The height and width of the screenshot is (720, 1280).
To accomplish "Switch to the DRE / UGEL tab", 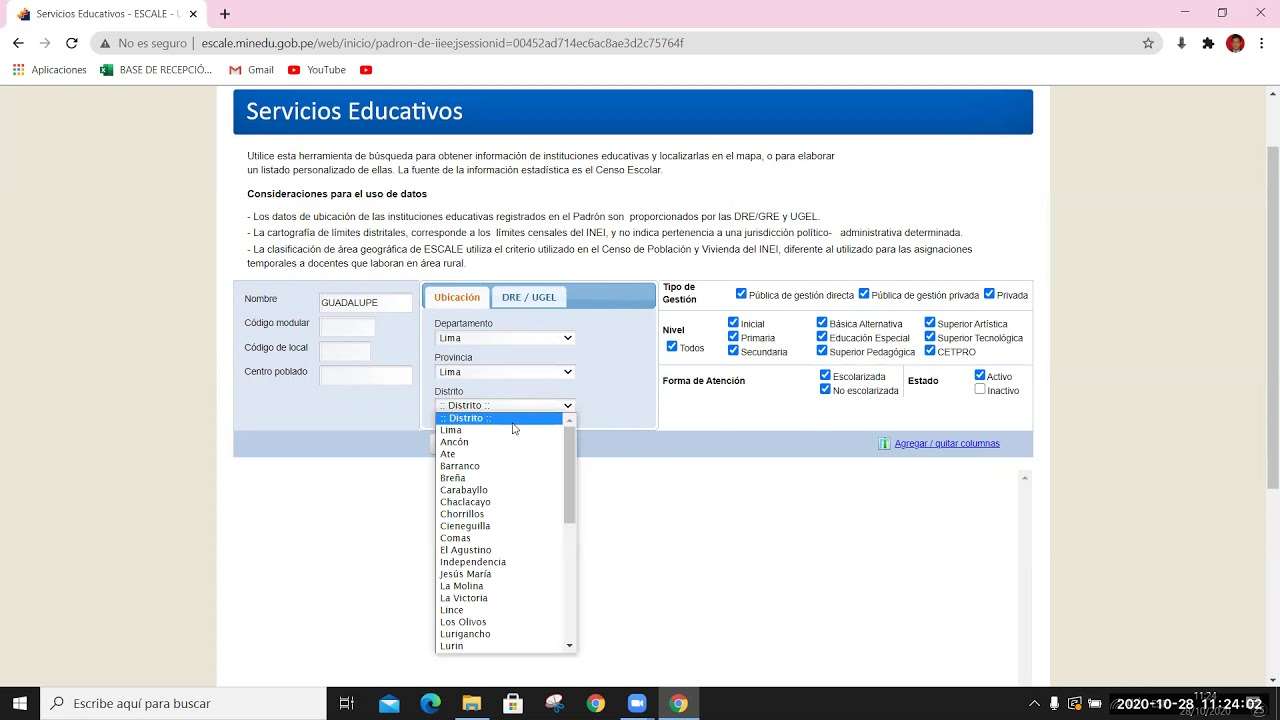I will pos(529,296).
